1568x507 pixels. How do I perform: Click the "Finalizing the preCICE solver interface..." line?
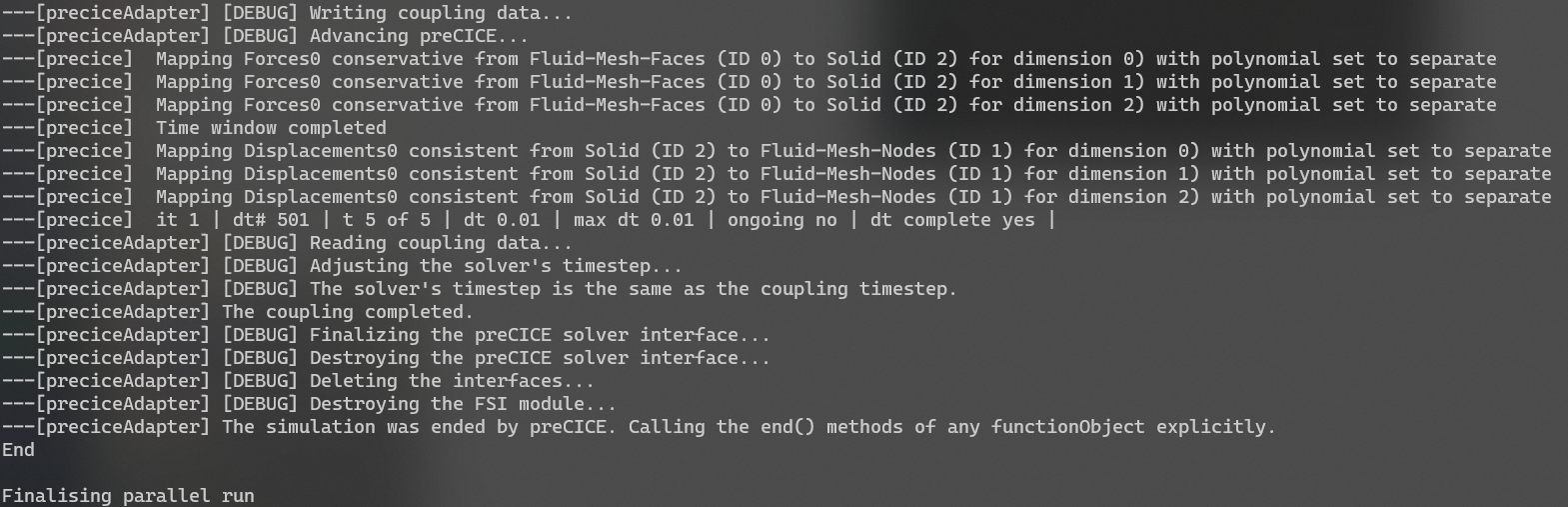[540, 335]
